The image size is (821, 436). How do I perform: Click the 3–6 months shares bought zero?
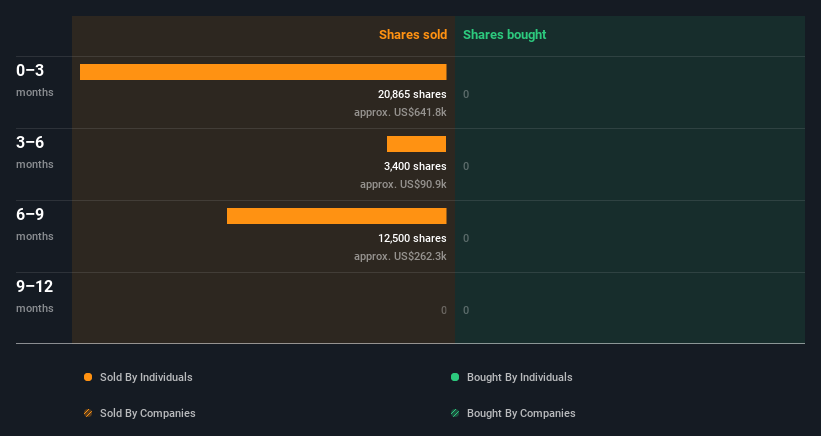(x=466, y=166)
